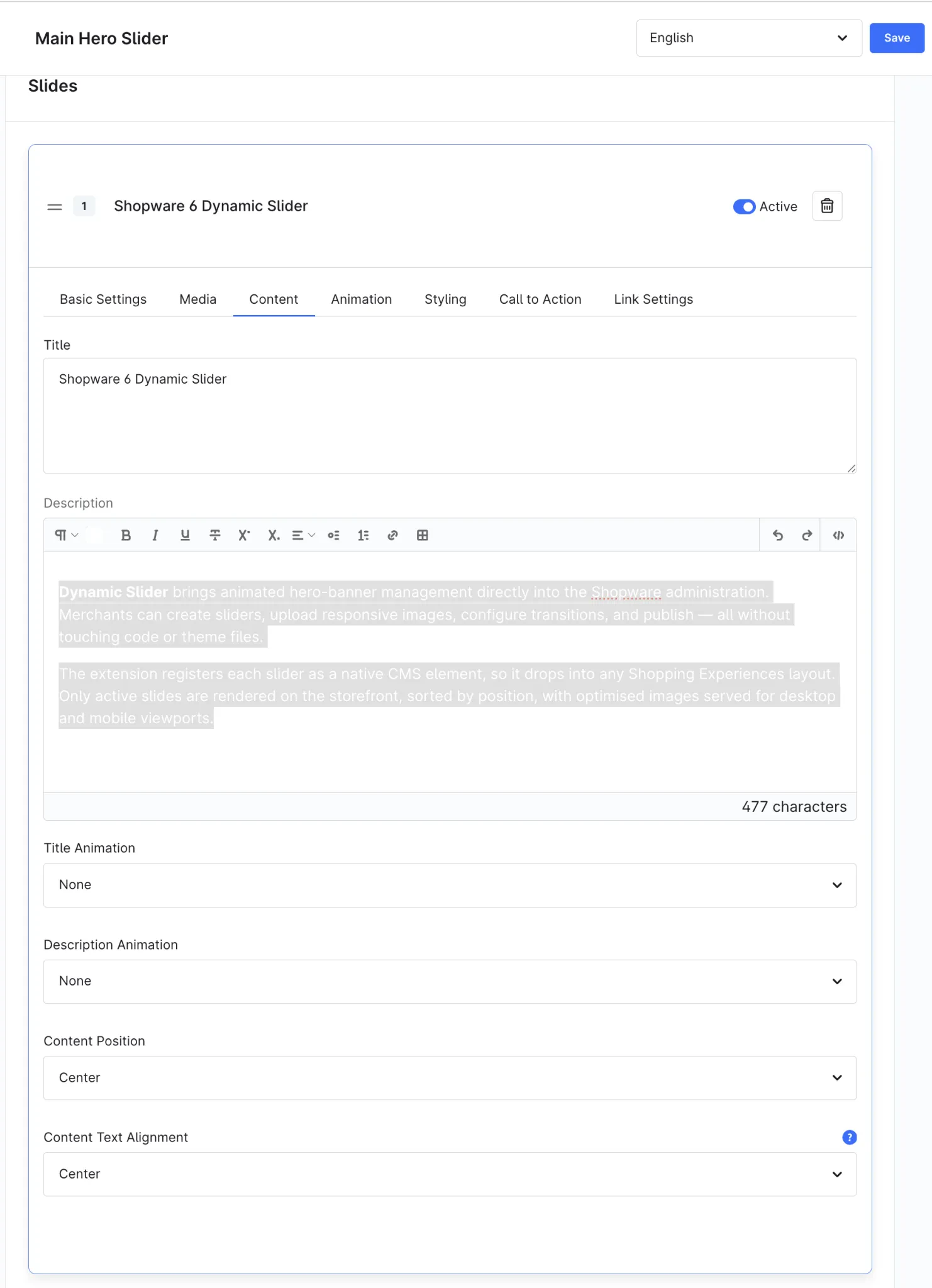Open the Styling tab
The image size is (932, 1288).
[x=445, y=299]
